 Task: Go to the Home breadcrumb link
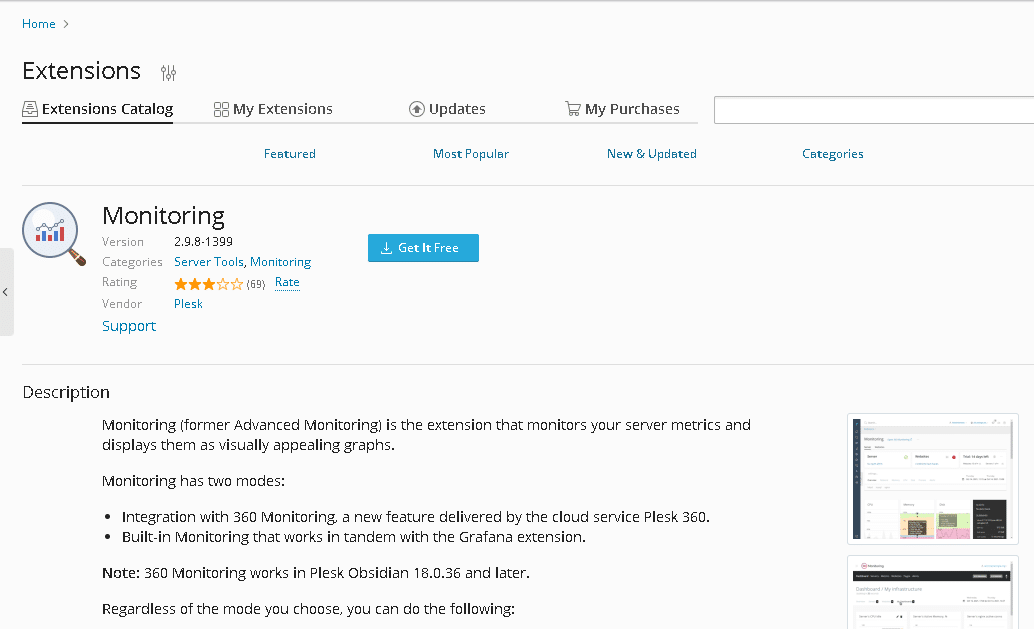(x=39, y=24)
